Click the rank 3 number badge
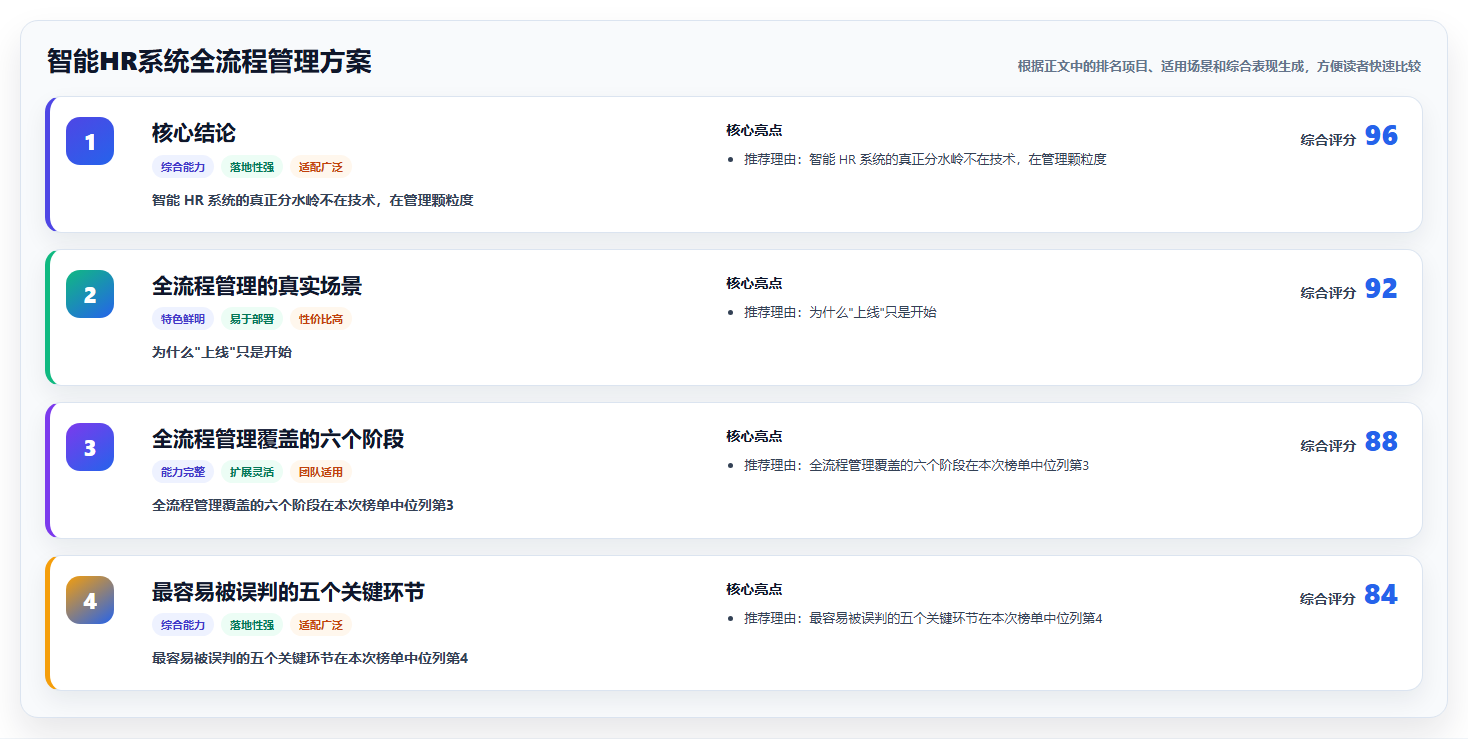The height and width of the screenshot is (739, 1468). tap(90, 447)
